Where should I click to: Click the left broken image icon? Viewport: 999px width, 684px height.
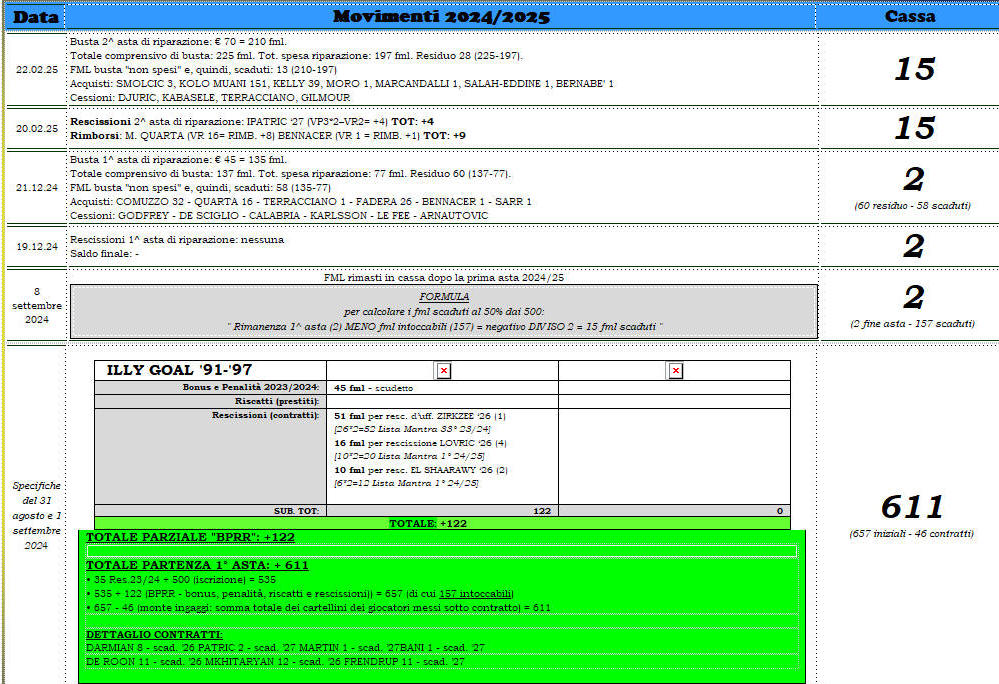pyautogui.click(x=443, y=371)
